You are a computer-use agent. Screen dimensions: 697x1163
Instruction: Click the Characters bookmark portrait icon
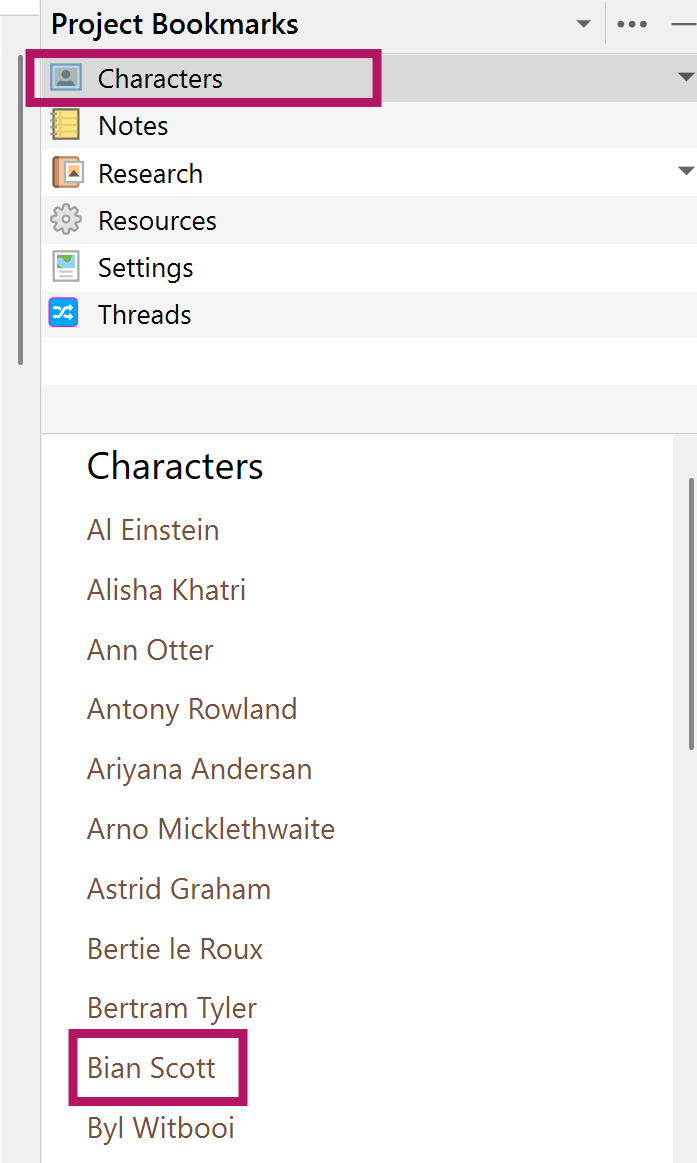click(x=66, y=78)
